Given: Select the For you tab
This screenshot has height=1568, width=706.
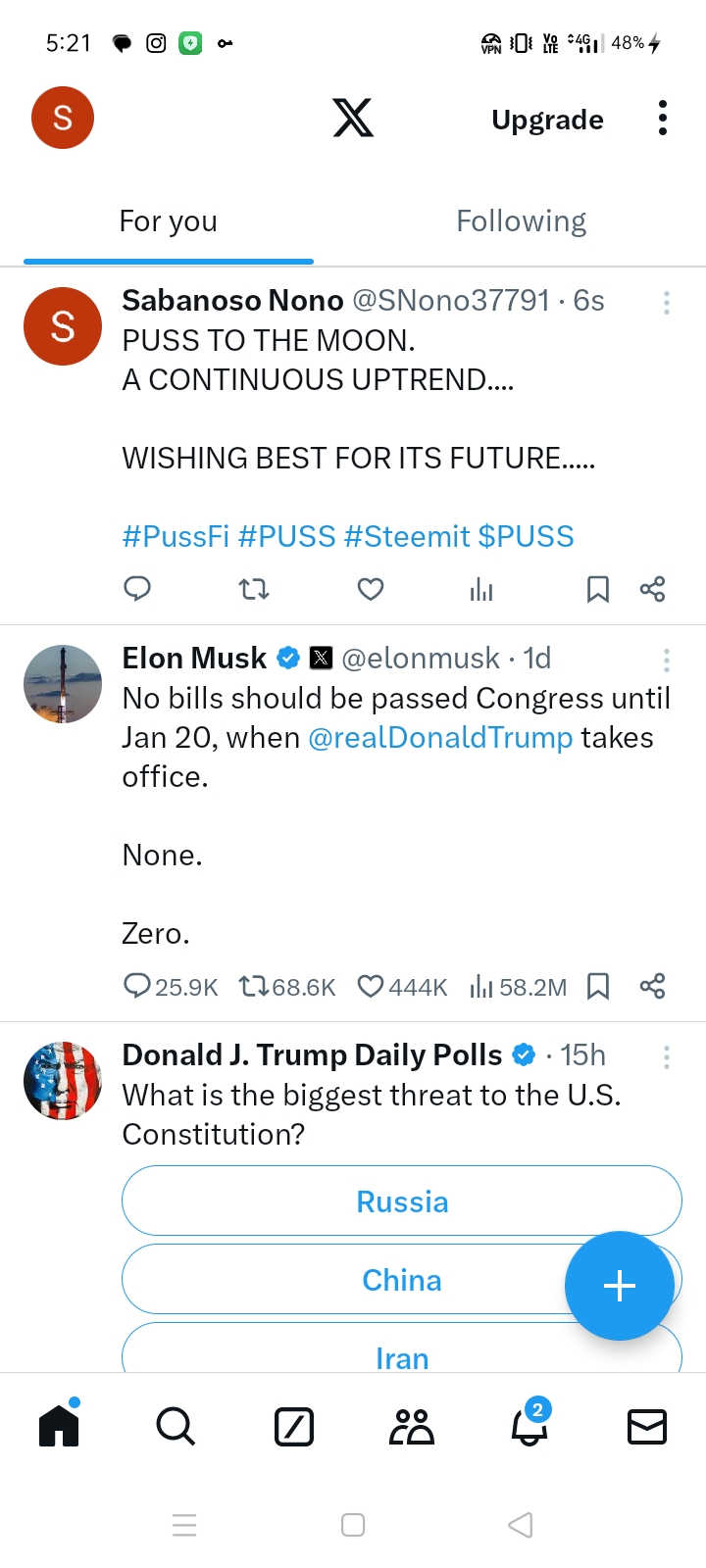Looking at the screenshot, I should [169, 221].
